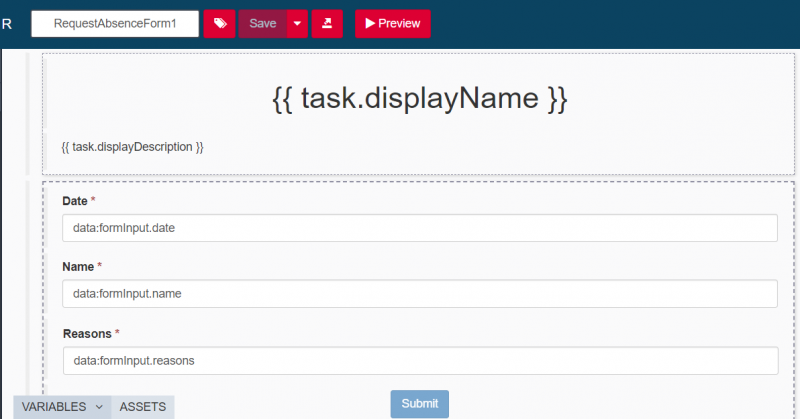
Task: Open the ASSETS tab
Action: [142, 407]
